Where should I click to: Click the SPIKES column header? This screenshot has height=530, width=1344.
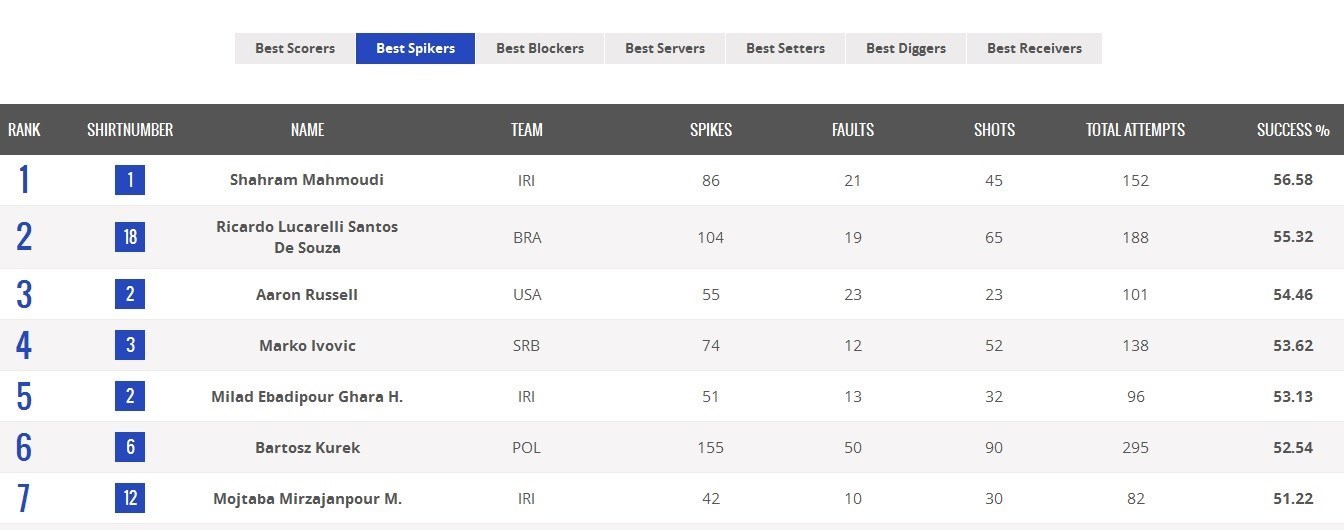click(x=711, y=130)
